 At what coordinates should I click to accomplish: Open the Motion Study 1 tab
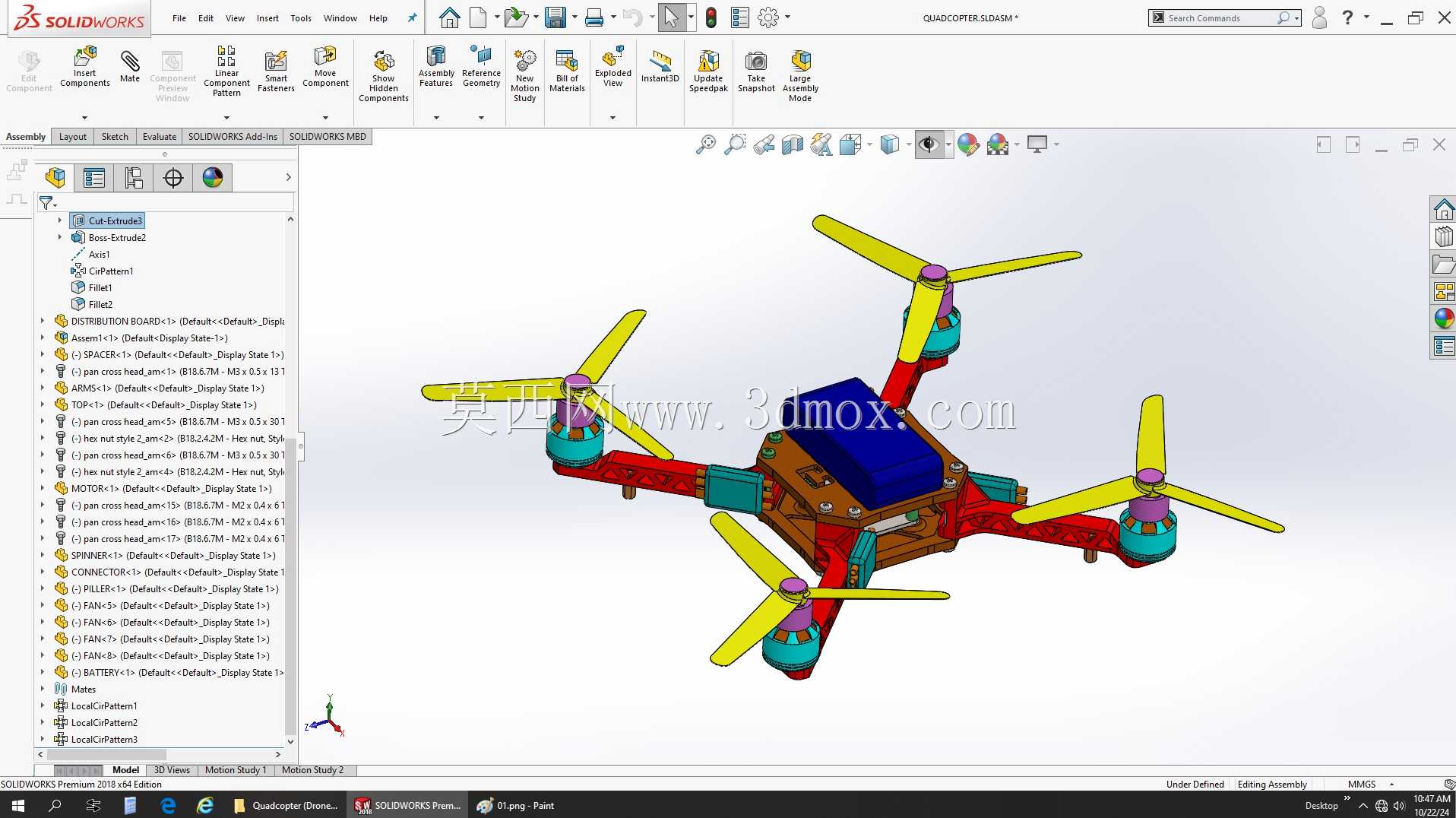pyautogui.click(x=236, y=770)
